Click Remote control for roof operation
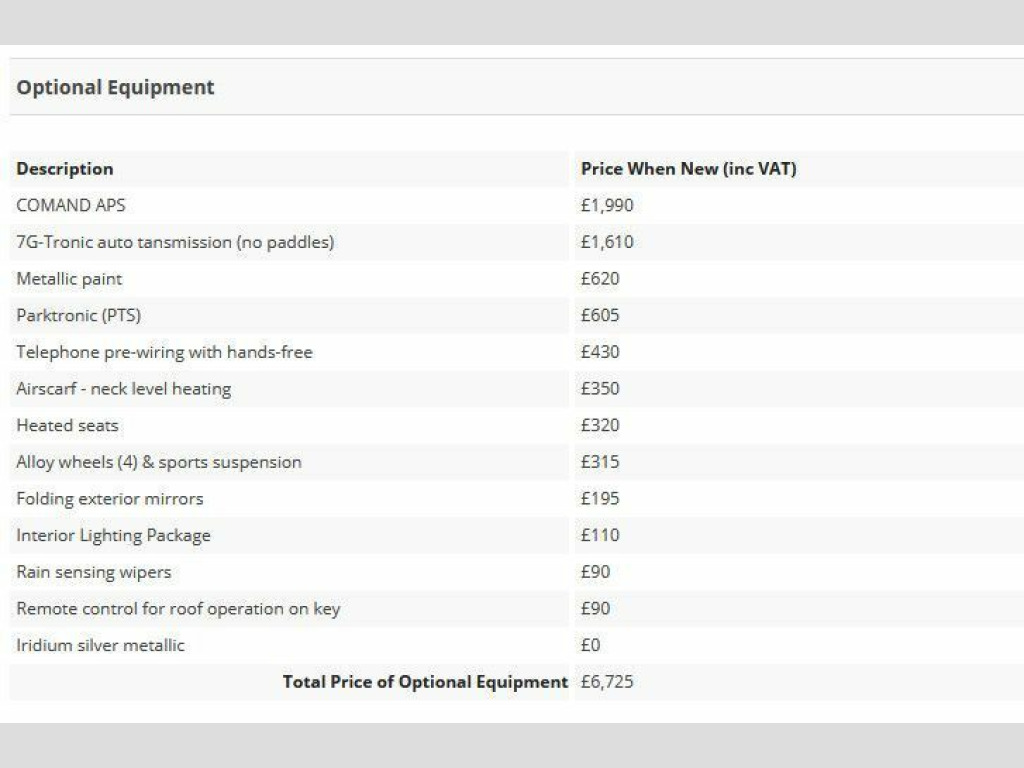 (178, 608)
